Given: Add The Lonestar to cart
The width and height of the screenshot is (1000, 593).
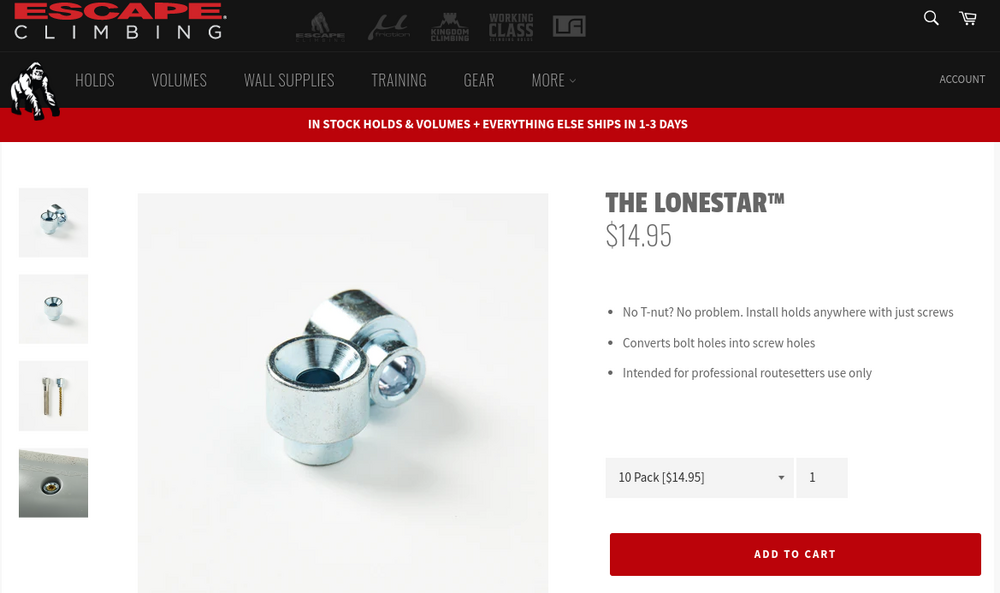Looking at the screenshot, I should (795, 554).
